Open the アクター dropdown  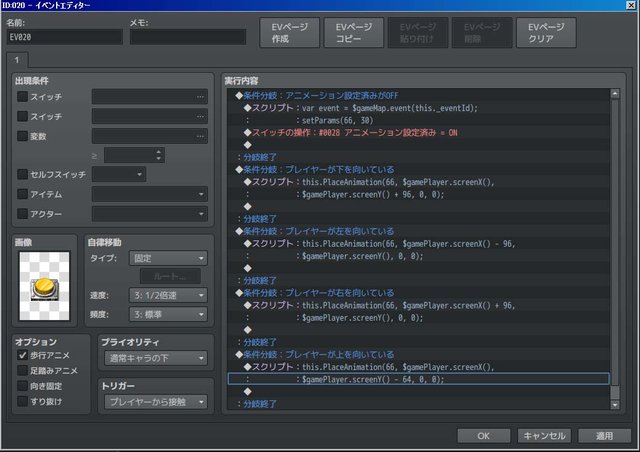coord(150,214)
